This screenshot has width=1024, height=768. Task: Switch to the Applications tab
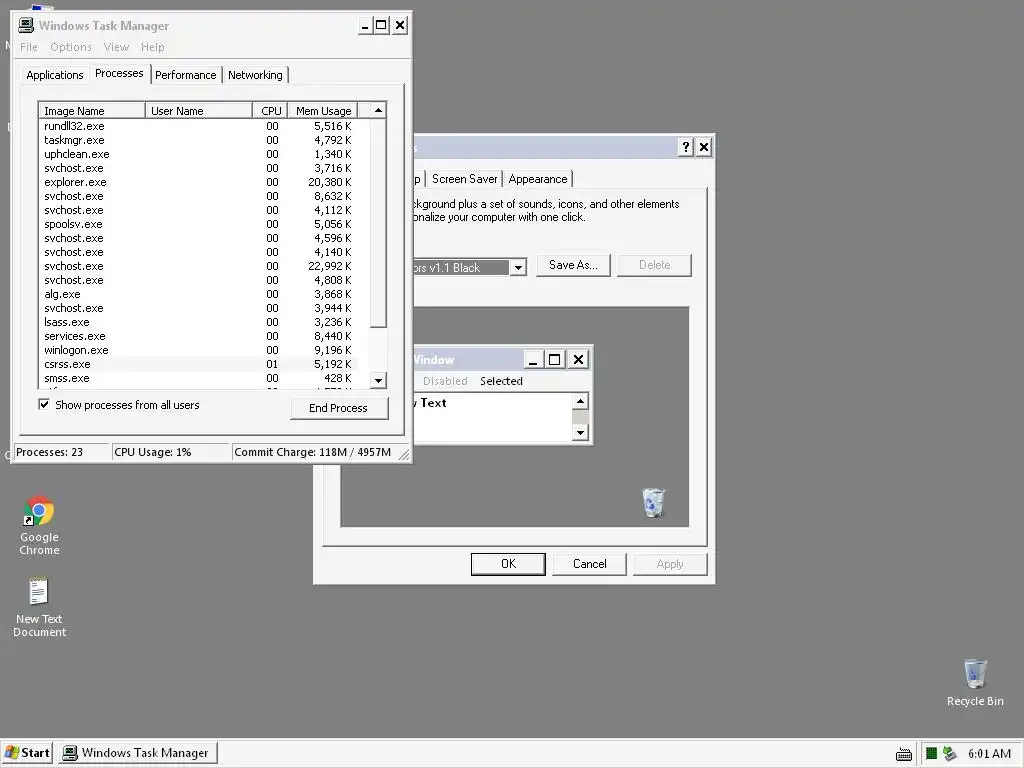(x=55, y=75)
